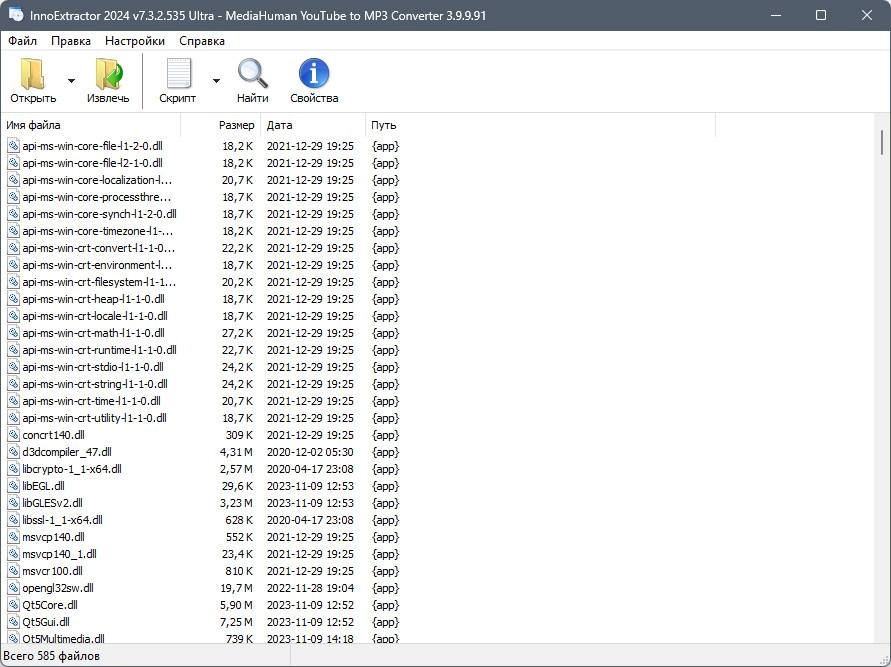Sort by the Путь column header
The image size is (891, 667).
[x=540, y=125]
